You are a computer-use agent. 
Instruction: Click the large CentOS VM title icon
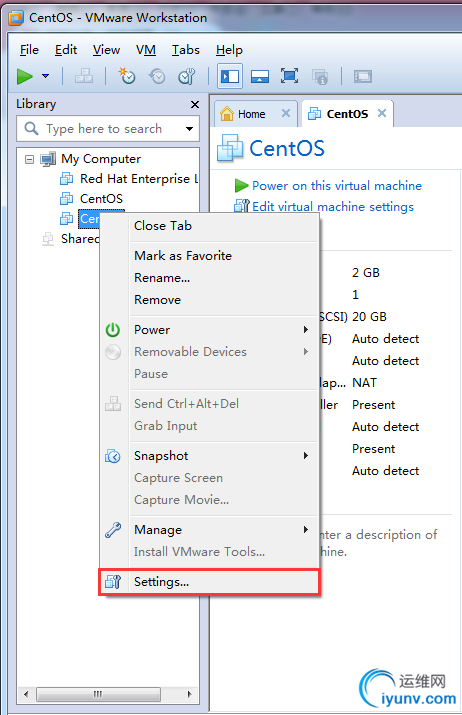click(230, 148)
